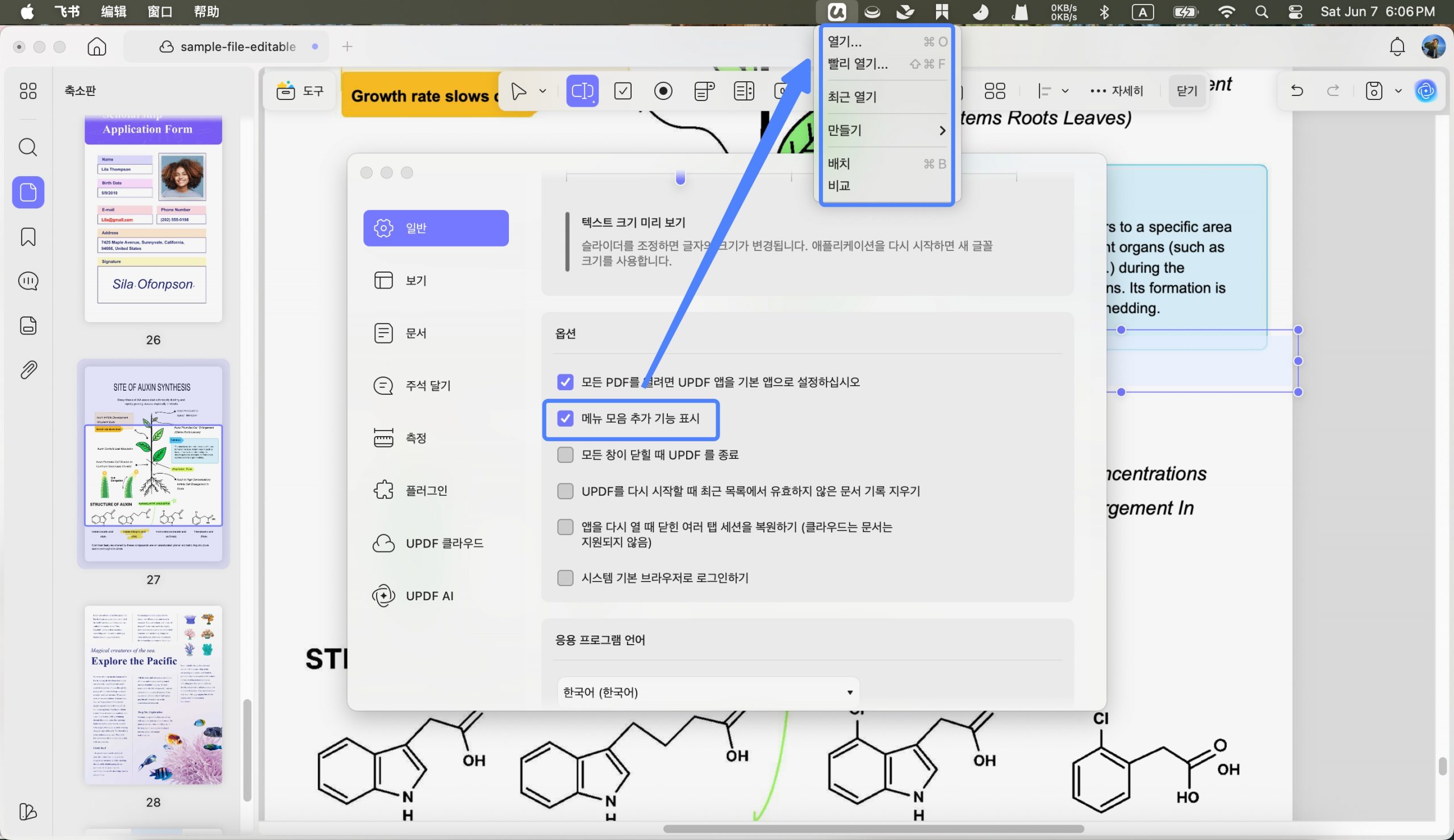Click the '닫기' button in form toolbar

(x=1187, y=91)
